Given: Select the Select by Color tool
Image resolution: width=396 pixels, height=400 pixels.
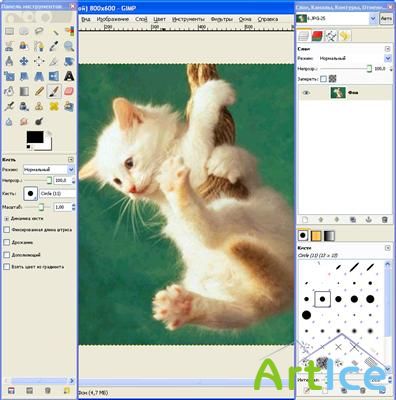Looking at the screenshot, I should (69, 31).
